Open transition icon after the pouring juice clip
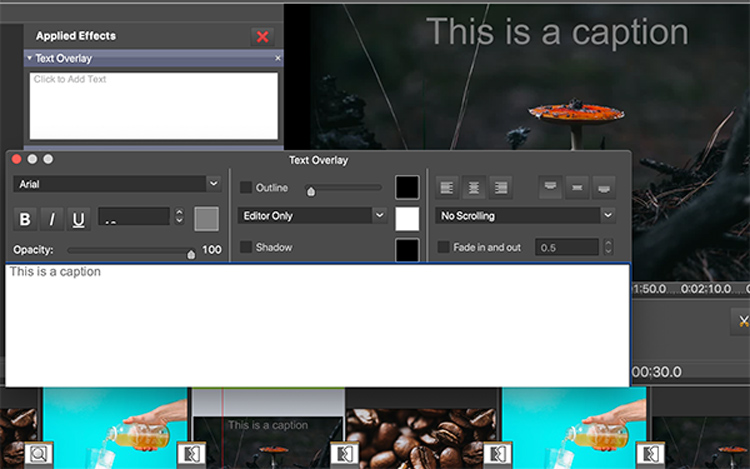The height and width of the screenshot is (469, 750). pos(191,454)
